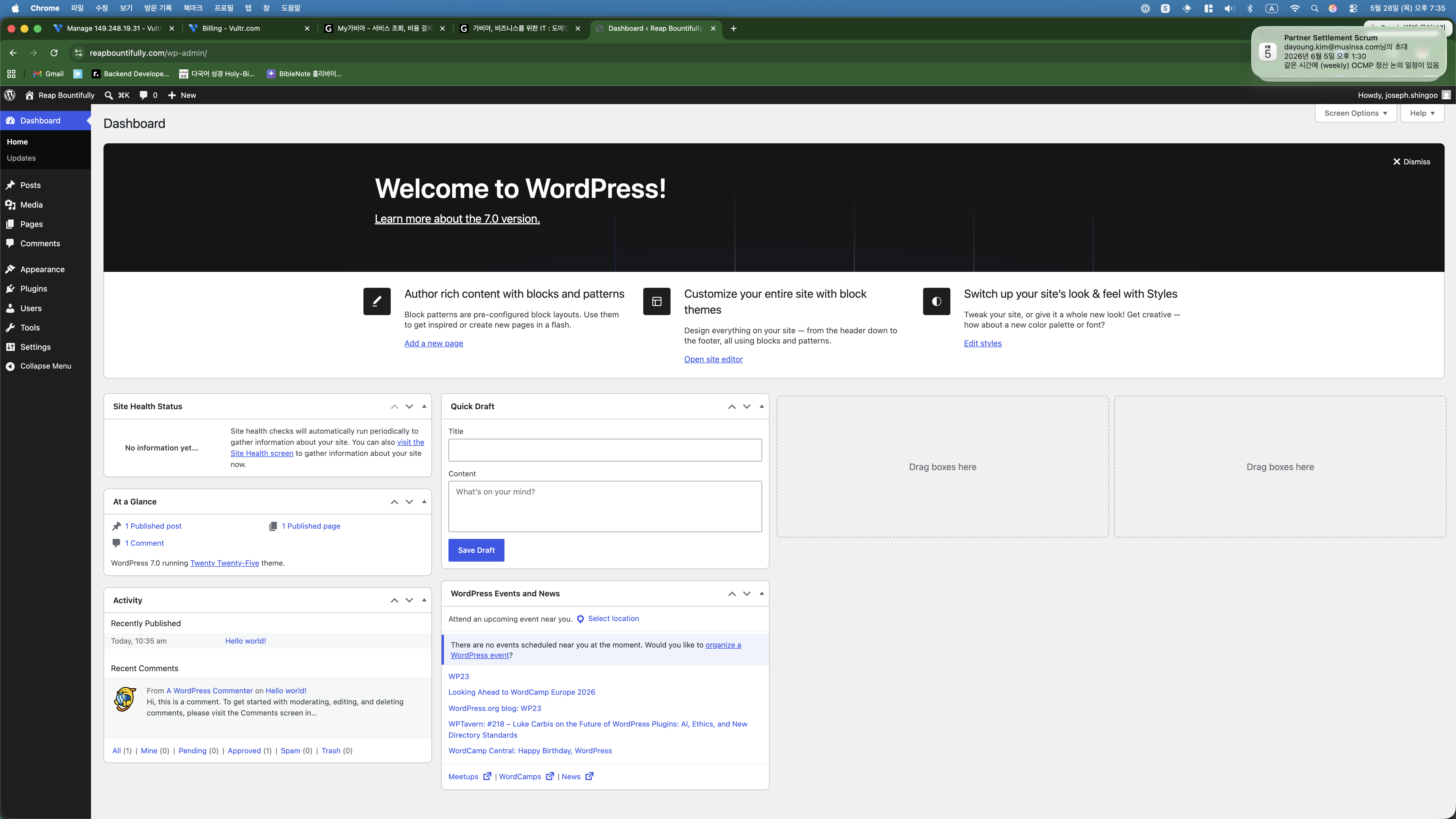Open the Chrome menu in menu bar
Viewport: 1456px width, 819px height.
tap(45, 8)
